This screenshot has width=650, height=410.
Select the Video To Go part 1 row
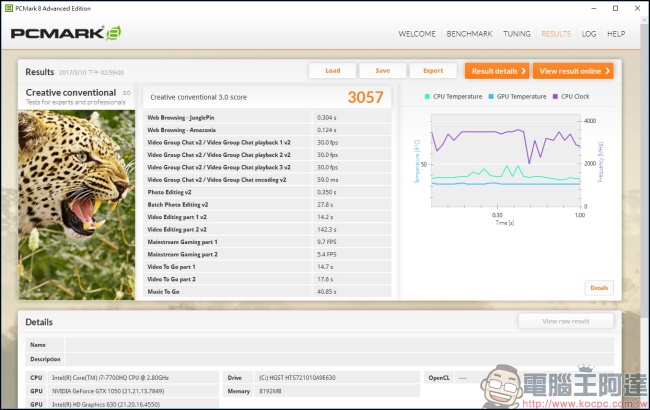click(267, 267)
